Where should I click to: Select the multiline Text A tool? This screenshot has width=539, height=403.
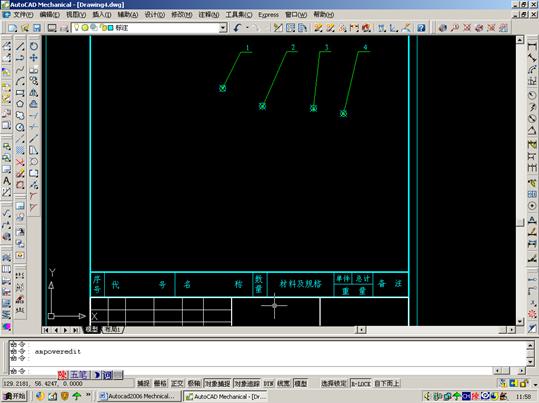point(7,181)
